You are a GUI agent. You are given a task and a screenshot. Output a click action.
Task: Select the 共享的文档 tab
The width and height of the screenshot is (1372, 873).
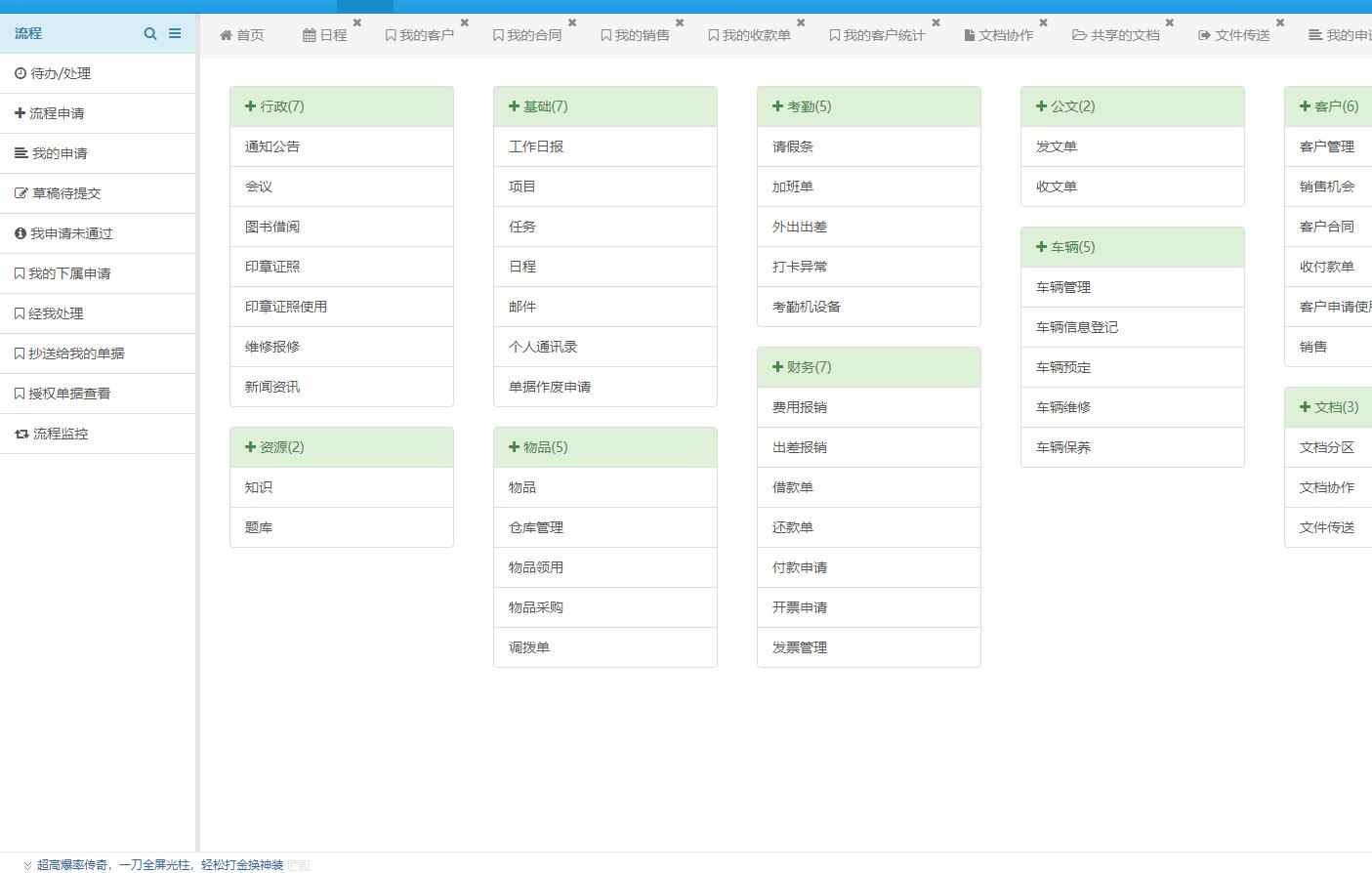coord(1116,35)
